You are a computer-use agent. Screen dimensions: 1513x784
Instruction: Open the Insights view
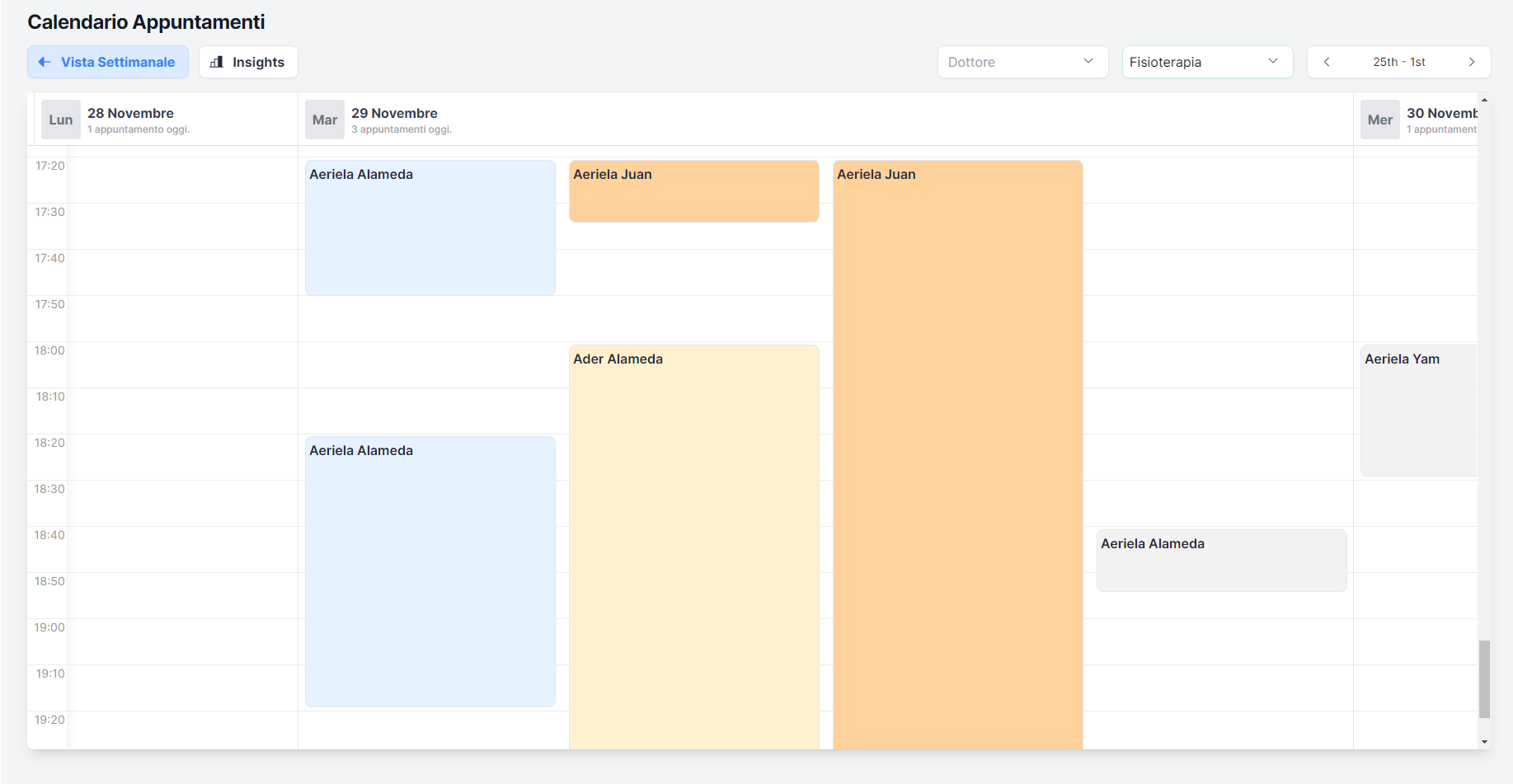[x=248, y=62]
